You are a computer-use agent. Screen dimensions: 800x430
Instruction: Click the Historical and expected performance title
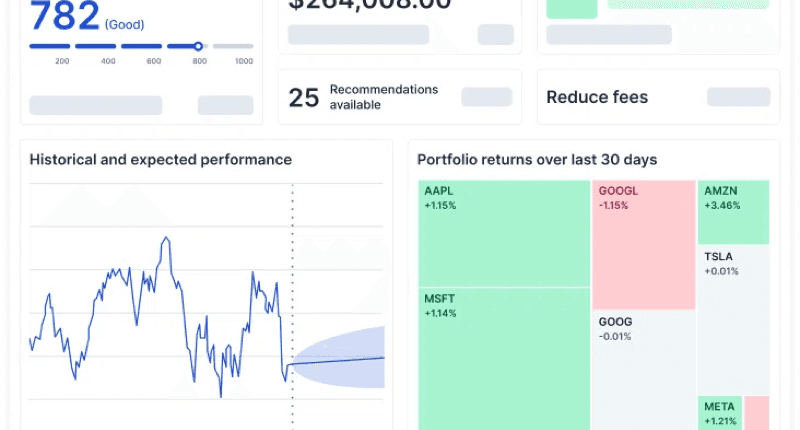160,159
